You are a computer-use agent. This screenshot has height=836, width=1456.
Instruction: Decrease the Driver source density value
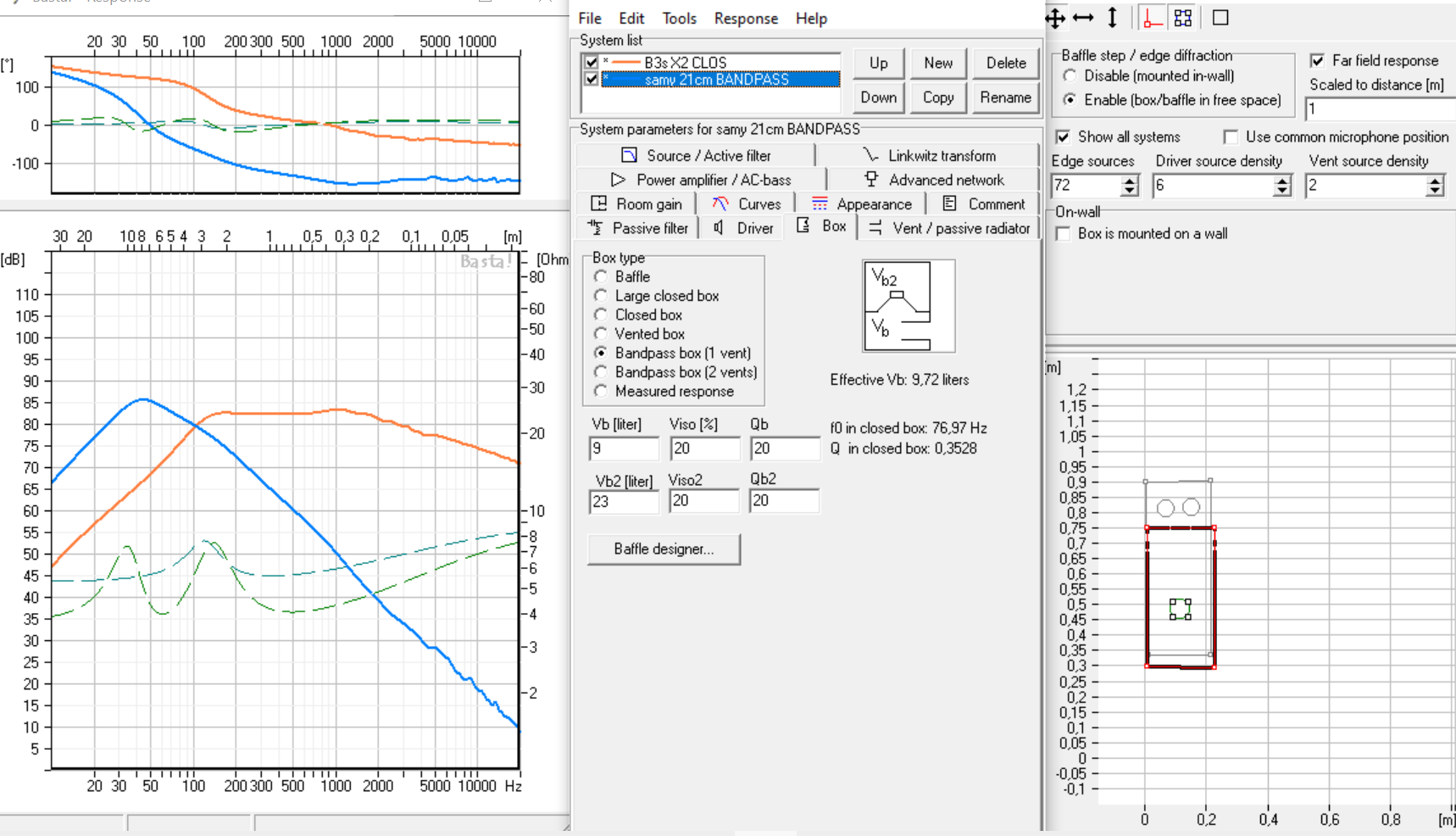(1282, 191)
